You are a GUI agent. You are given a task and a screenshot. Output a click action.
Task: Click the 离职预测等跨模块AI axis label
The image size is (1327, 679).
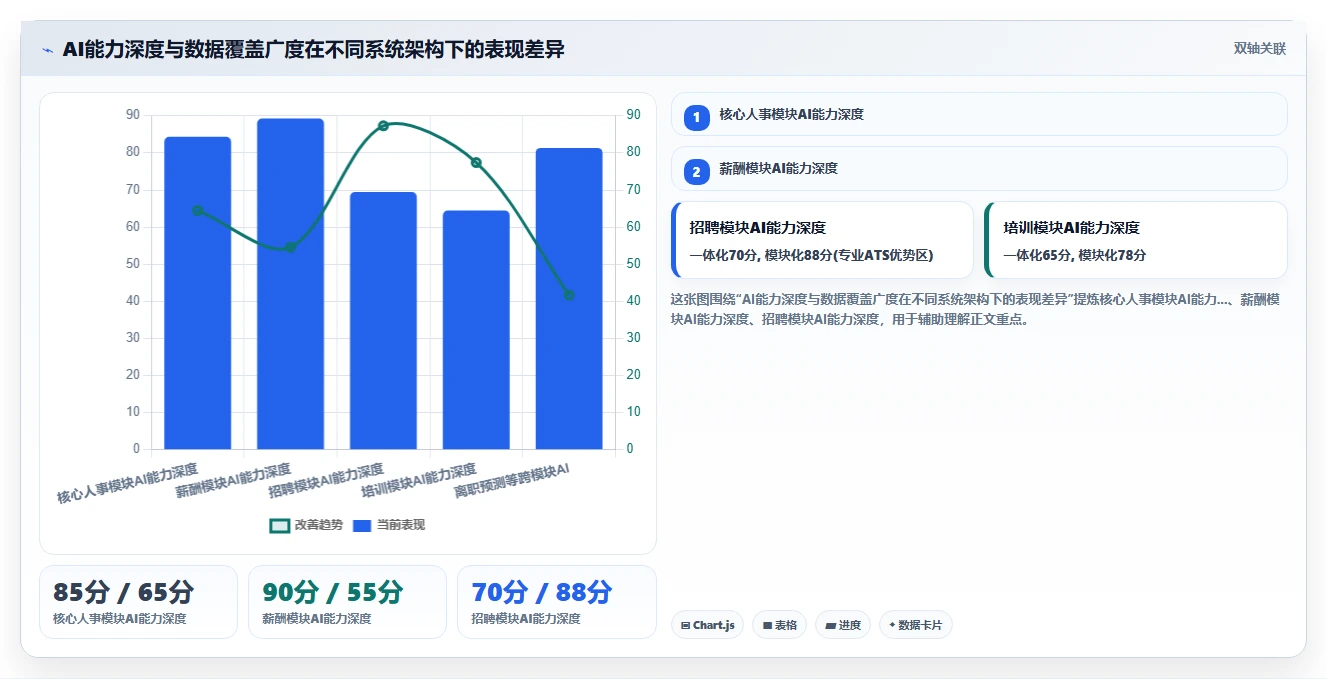click(512, 481)
